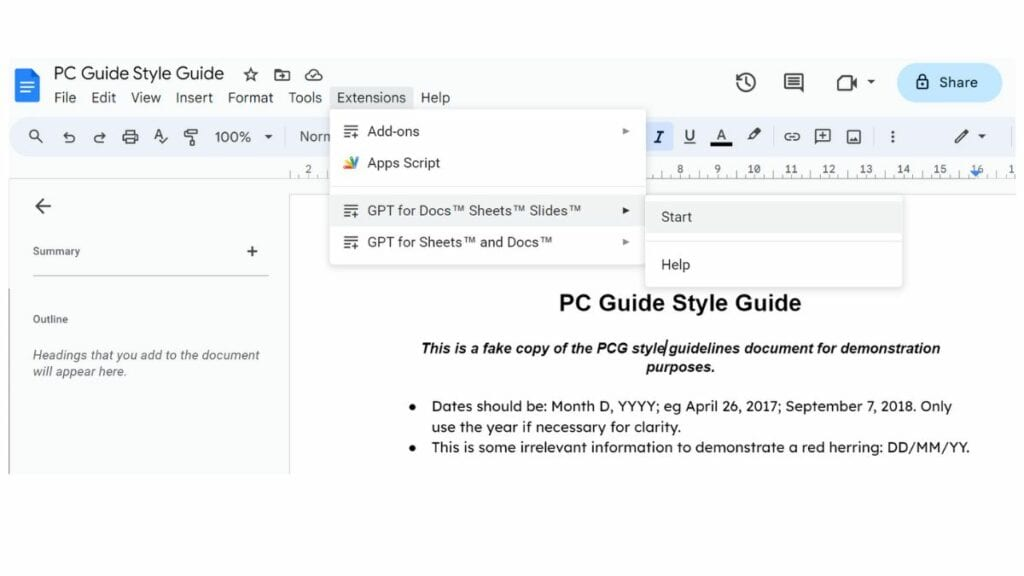
Task: Toggle italic formatting
Action: tap(658, 136)
